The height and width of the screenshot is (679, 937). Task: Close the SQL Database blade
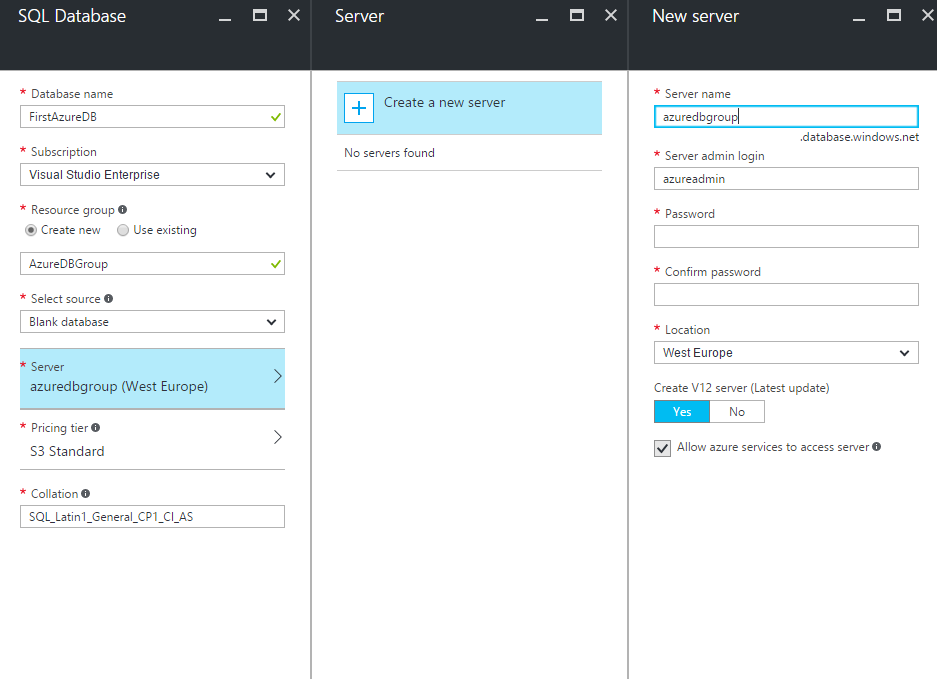(x=294, y=16)
